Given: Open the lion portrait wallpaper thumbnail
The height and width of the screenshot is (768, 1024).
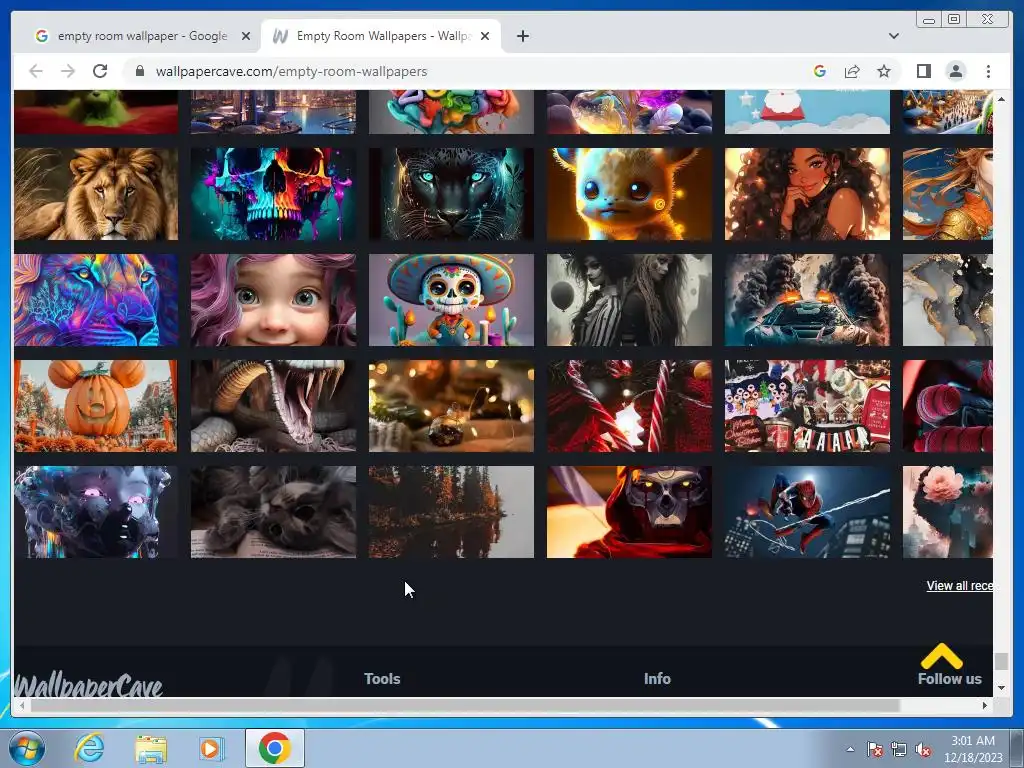Looking at the screenshot, I should pos(96,194).
